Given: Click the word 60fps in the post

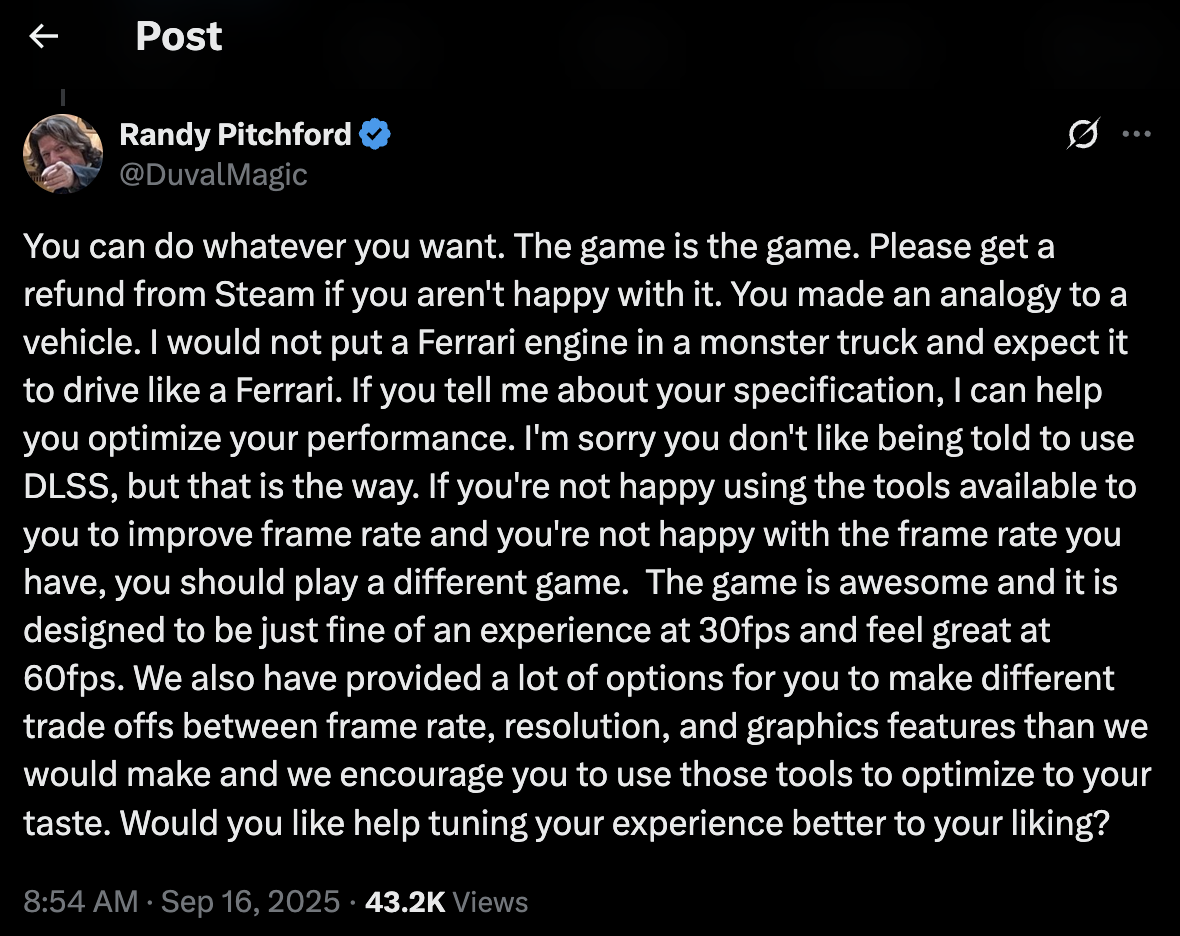Looking at the screenshot, I should click(71, 679).
